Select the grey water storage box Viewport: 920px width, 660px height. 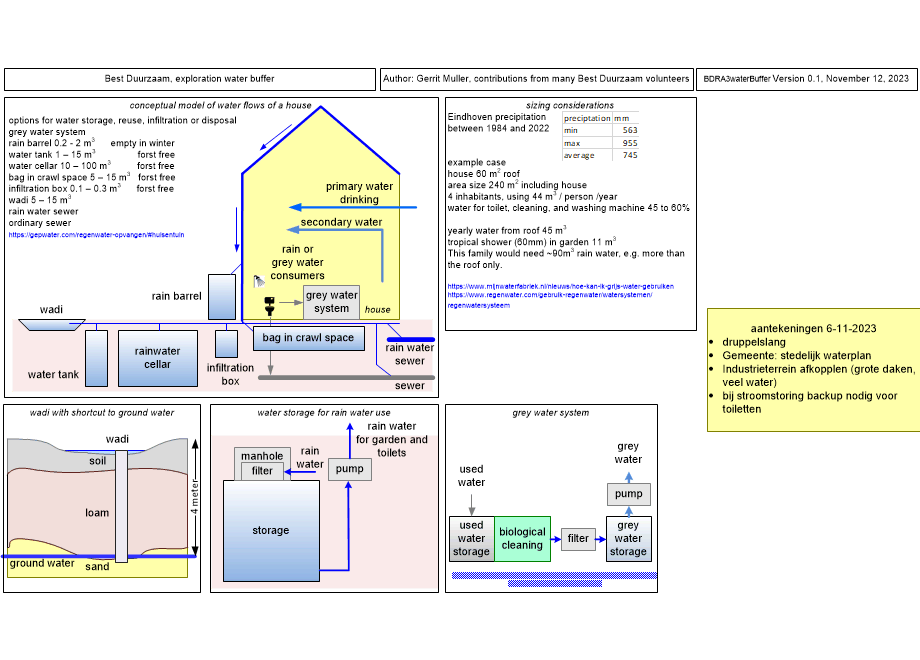coord(628,539)
